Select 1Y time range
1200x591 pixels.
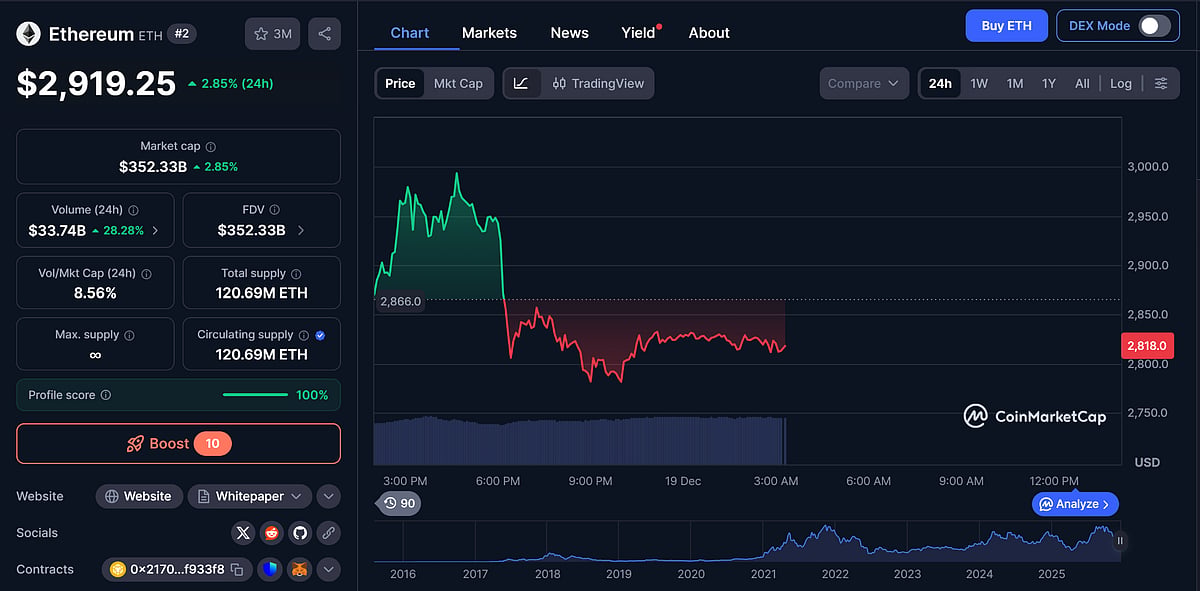pyautogui.click(x=1049, y=83)
